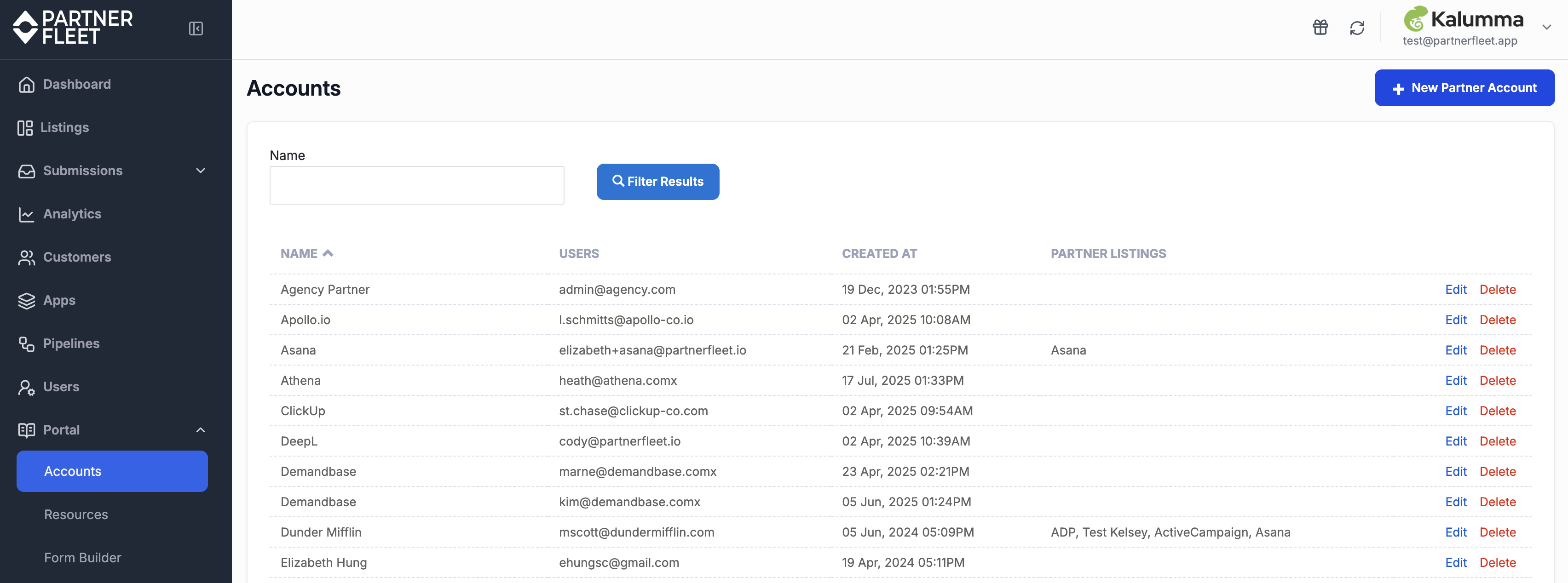Click the Portal book icon
The width and height of the screenshot is (1568, 583).
point(26,430)
